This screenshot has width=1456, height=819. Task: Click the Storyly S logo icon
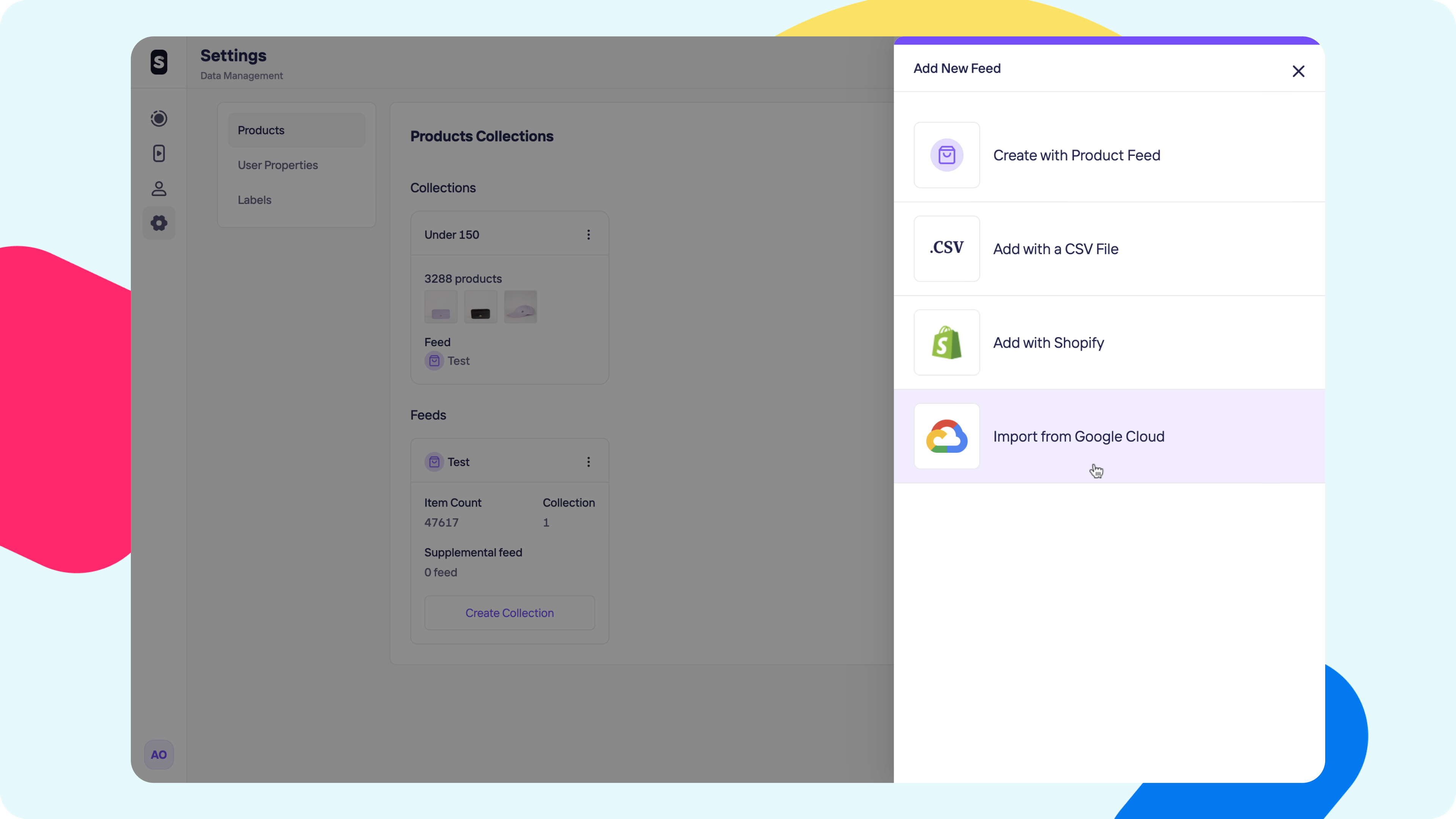(x=159, y=62)
